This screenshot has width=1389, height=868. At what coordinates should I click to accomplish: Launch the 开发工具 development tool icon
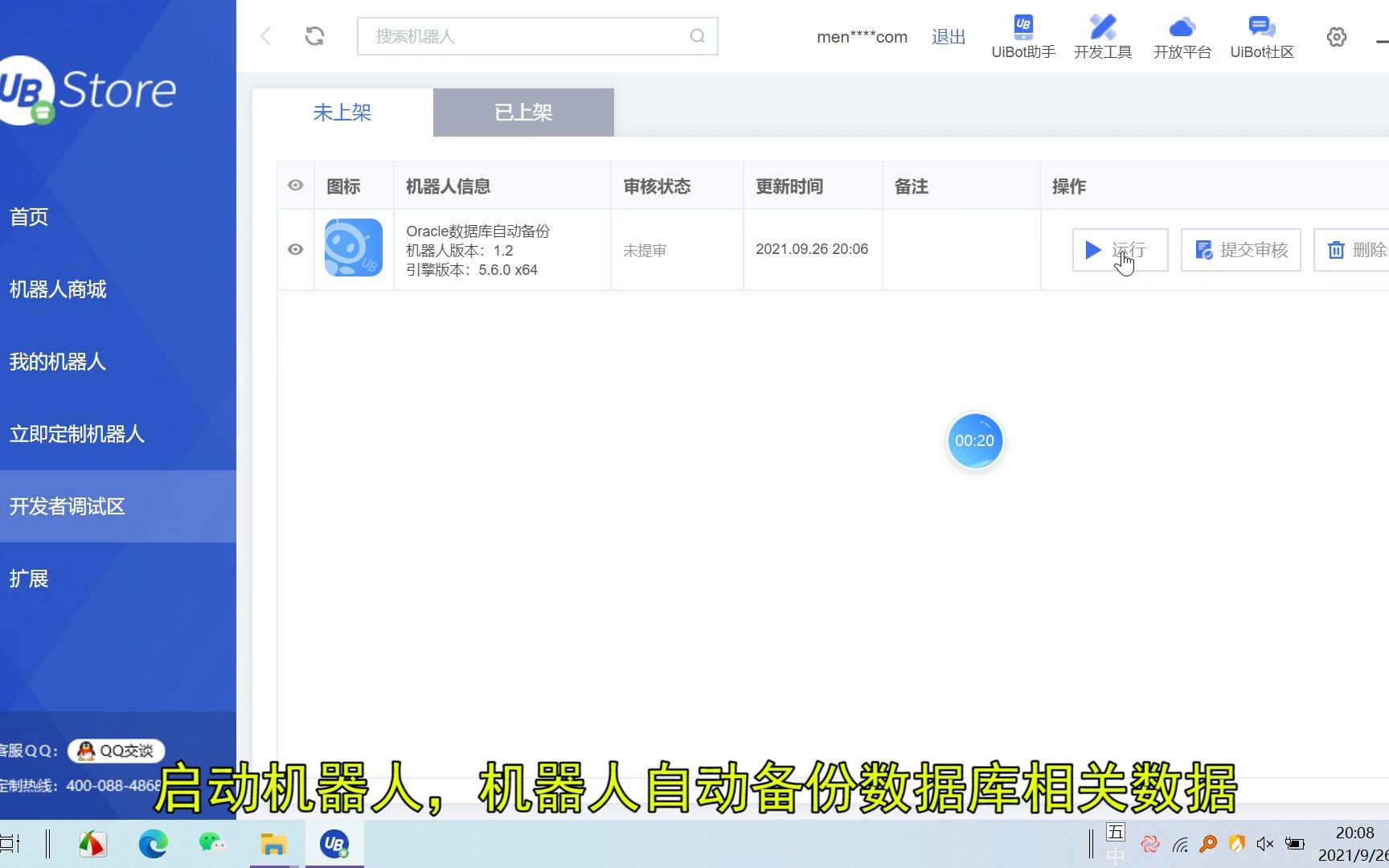tap(1102, 27)
